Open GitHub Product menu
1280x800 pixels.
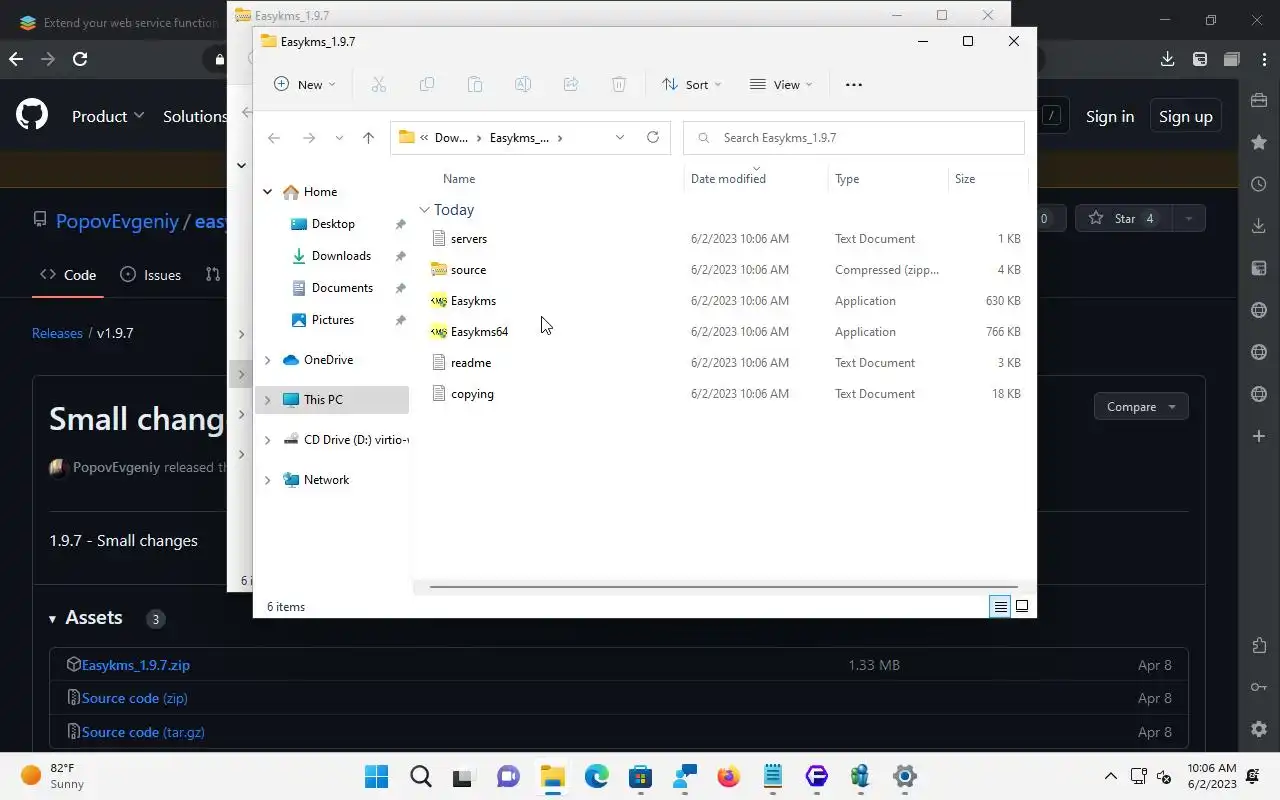click(108, 116)
